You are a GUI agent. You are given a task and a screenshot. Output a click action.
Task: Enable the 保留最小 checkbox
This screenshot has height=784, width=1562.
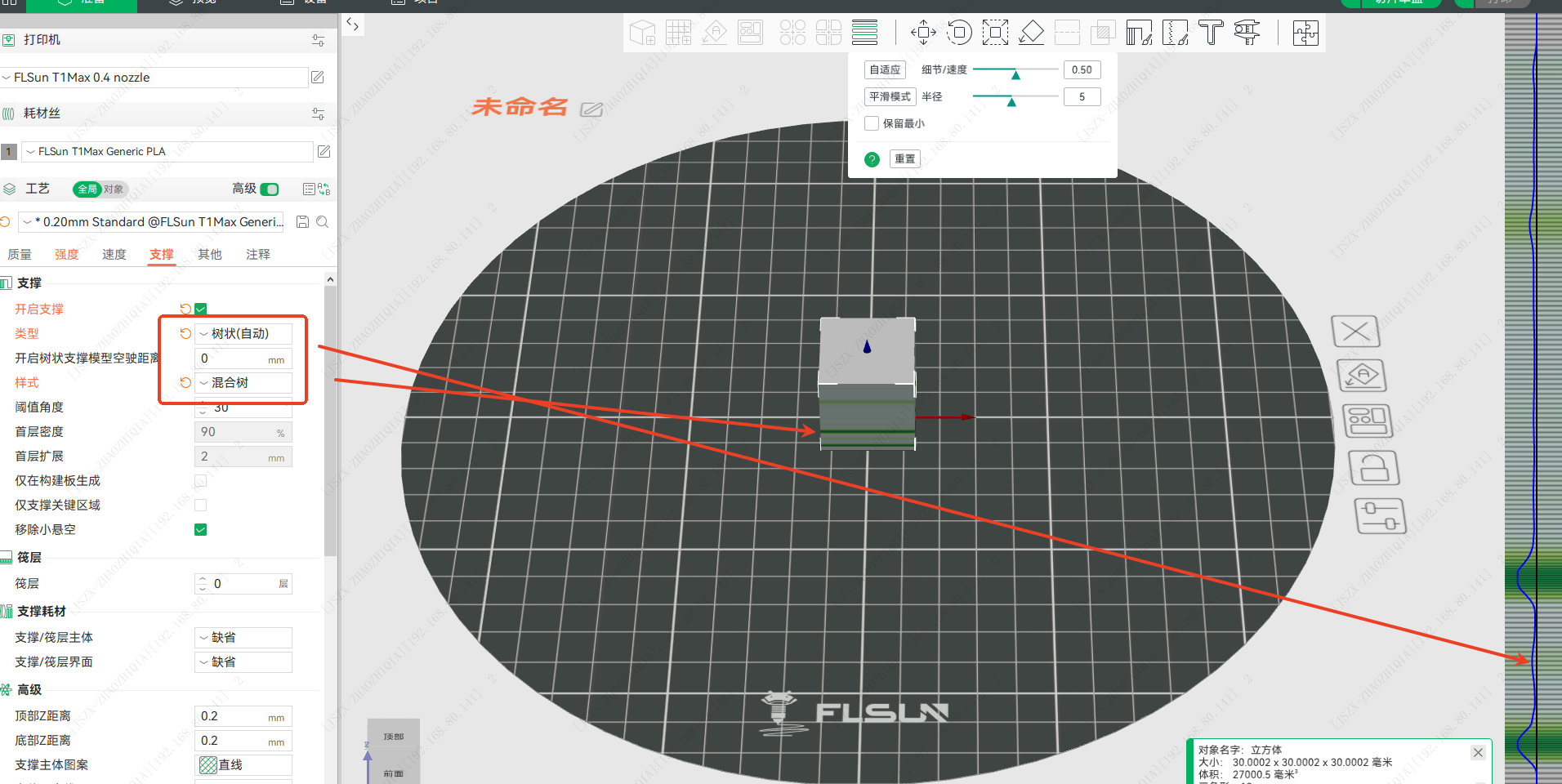pos(872,123)
